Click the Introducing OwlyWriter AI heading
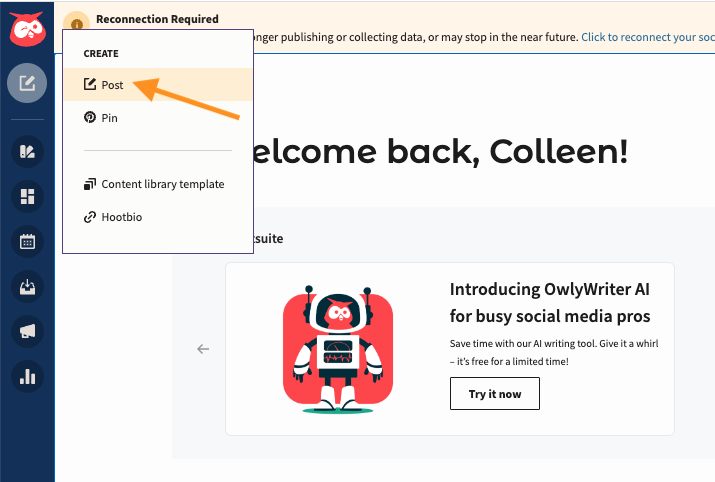Viewport: 715px width, 482px height. coord(550,303)
